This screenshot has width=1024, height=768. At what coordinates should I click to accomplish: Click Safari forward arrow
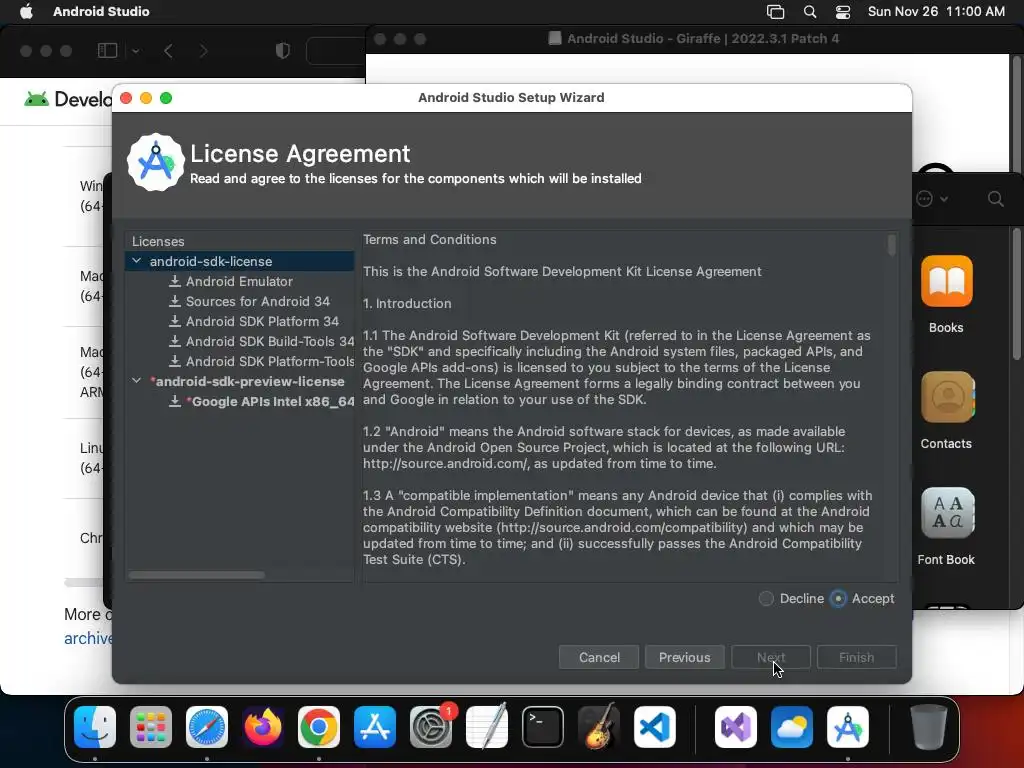(203, 51)
